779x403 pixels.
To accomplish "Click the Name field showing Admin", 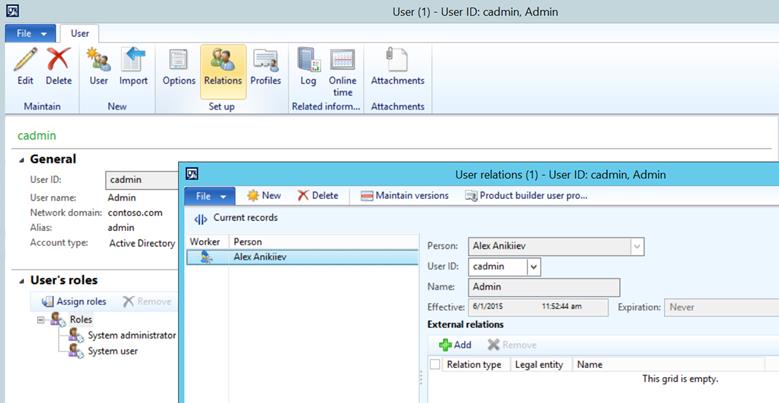I will point(544,287).
